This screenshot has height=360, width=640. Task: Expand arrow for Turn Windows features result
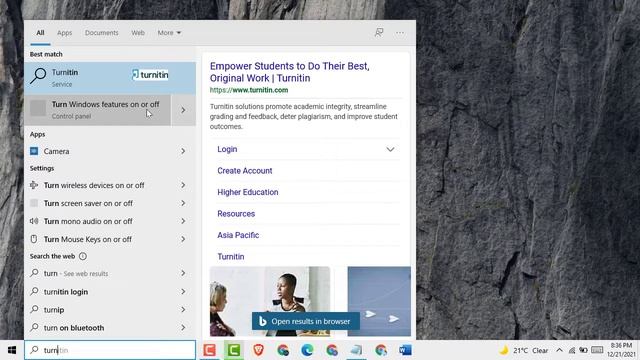(x=183, y=110)
